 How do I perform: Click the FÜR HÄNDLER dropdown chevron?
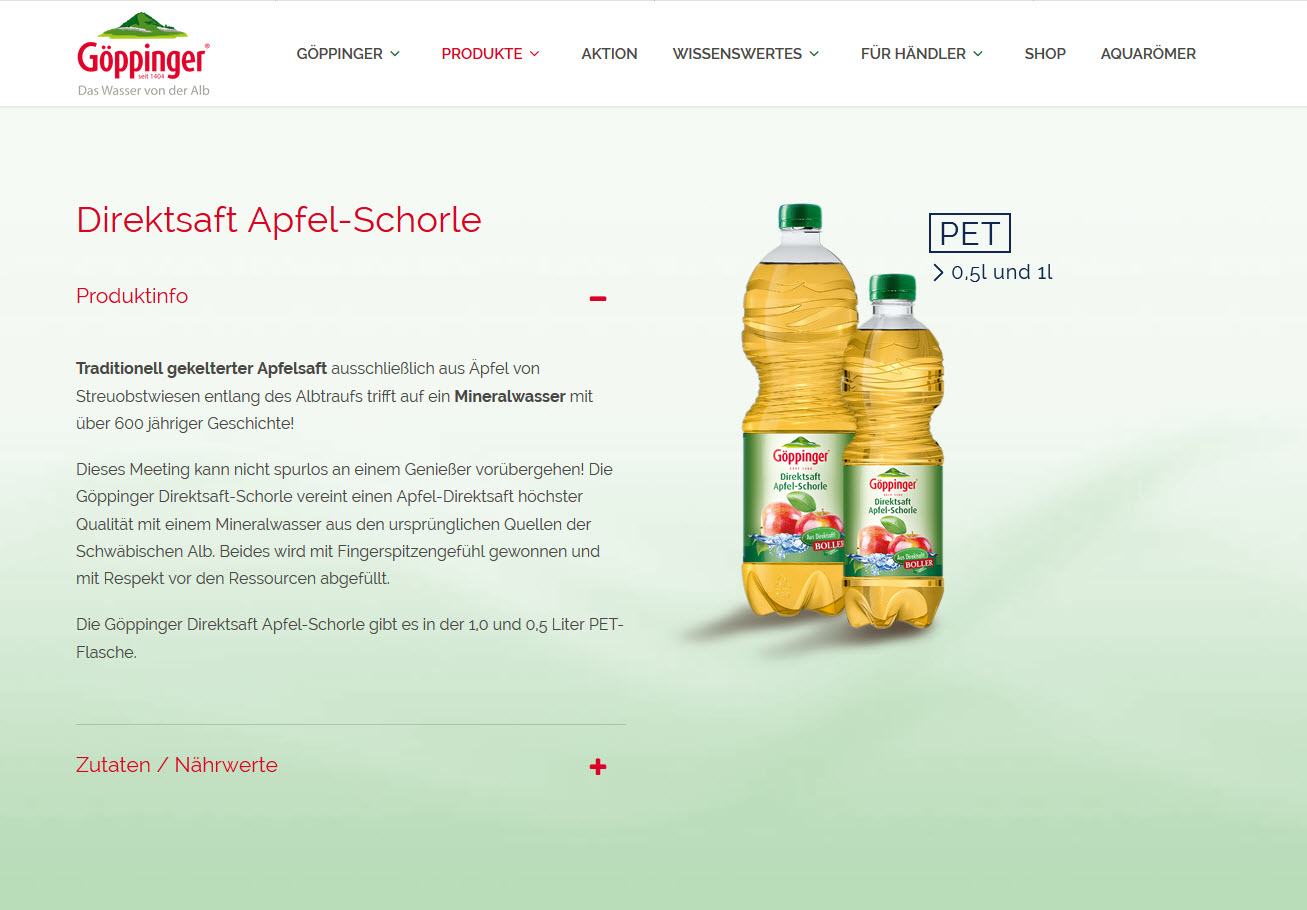coord(978,54)
